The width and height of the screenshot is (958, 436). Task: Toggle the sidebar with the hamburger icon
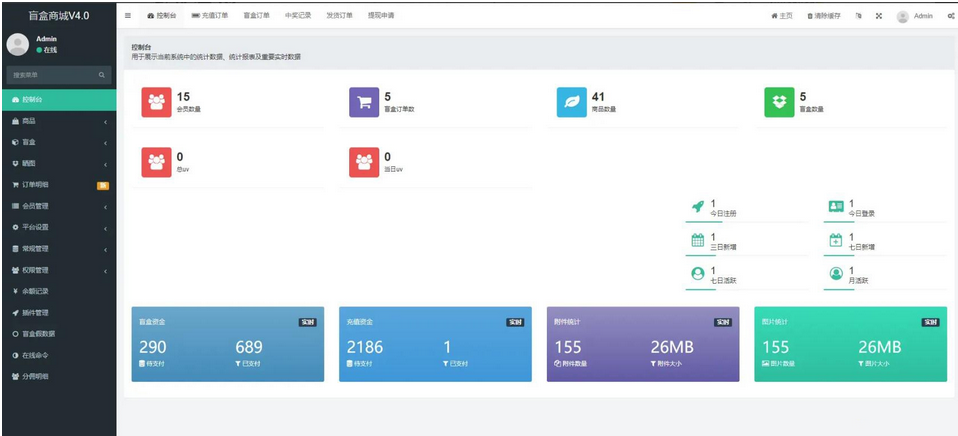pyautogui.click(x=128, y=16)
